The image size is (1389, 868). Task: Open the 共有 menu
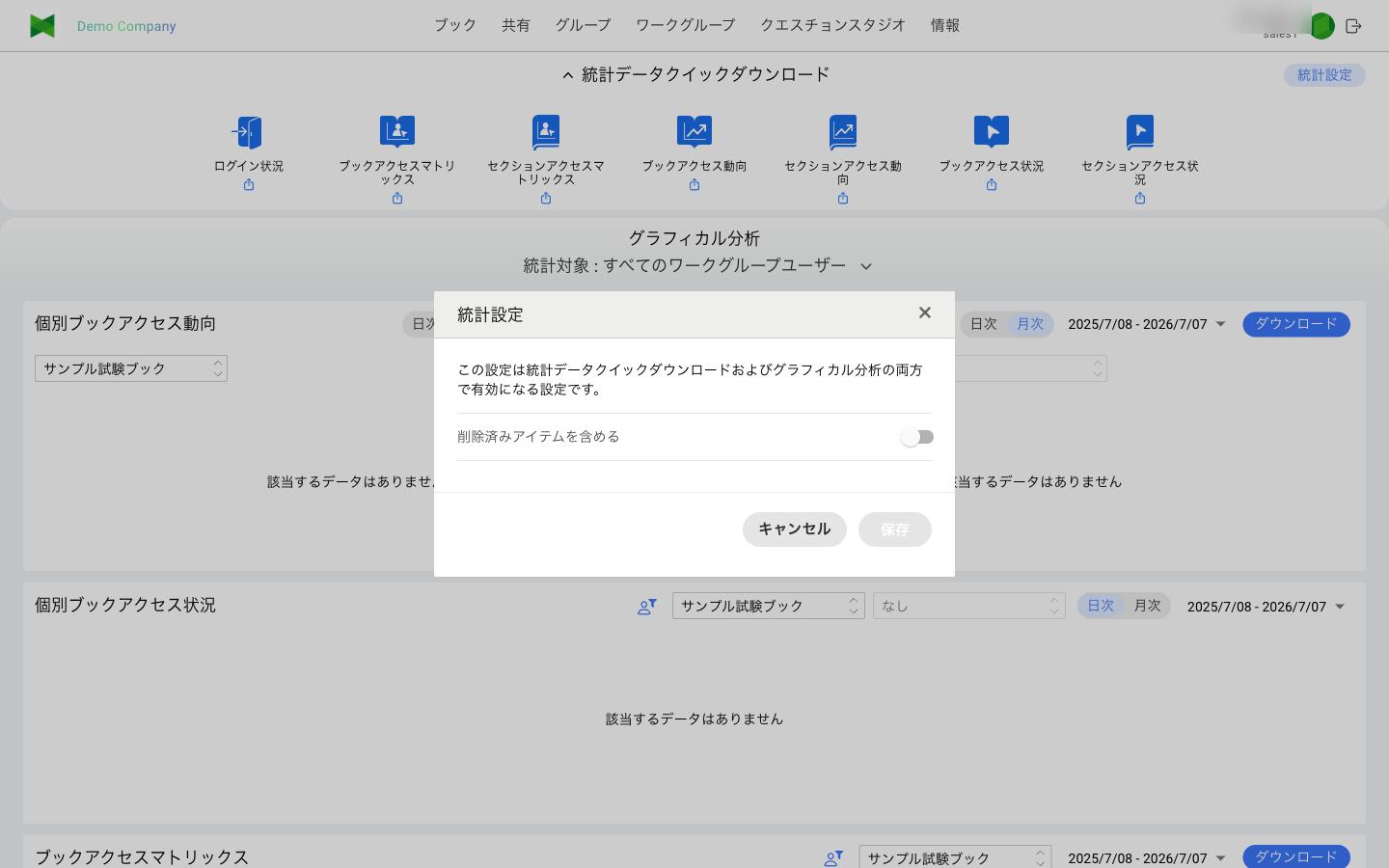pos(516,25)
